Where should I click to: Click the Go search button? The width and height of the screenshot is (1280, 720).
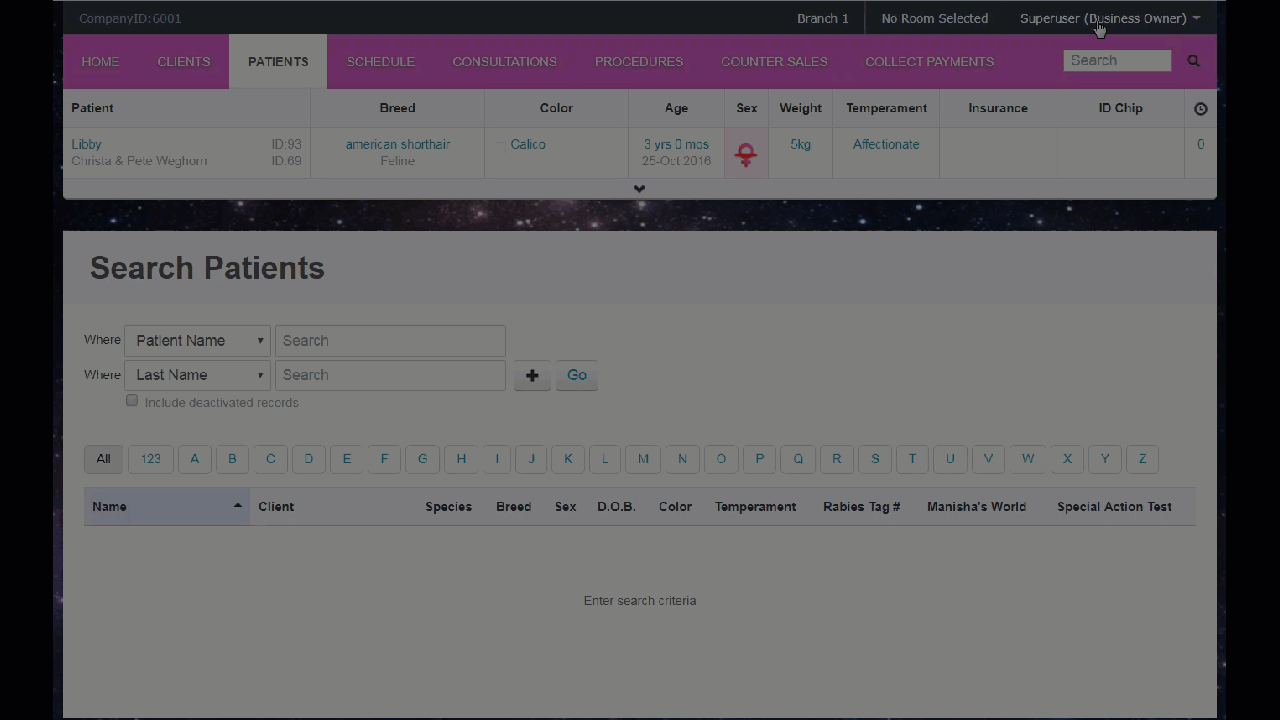577,375
